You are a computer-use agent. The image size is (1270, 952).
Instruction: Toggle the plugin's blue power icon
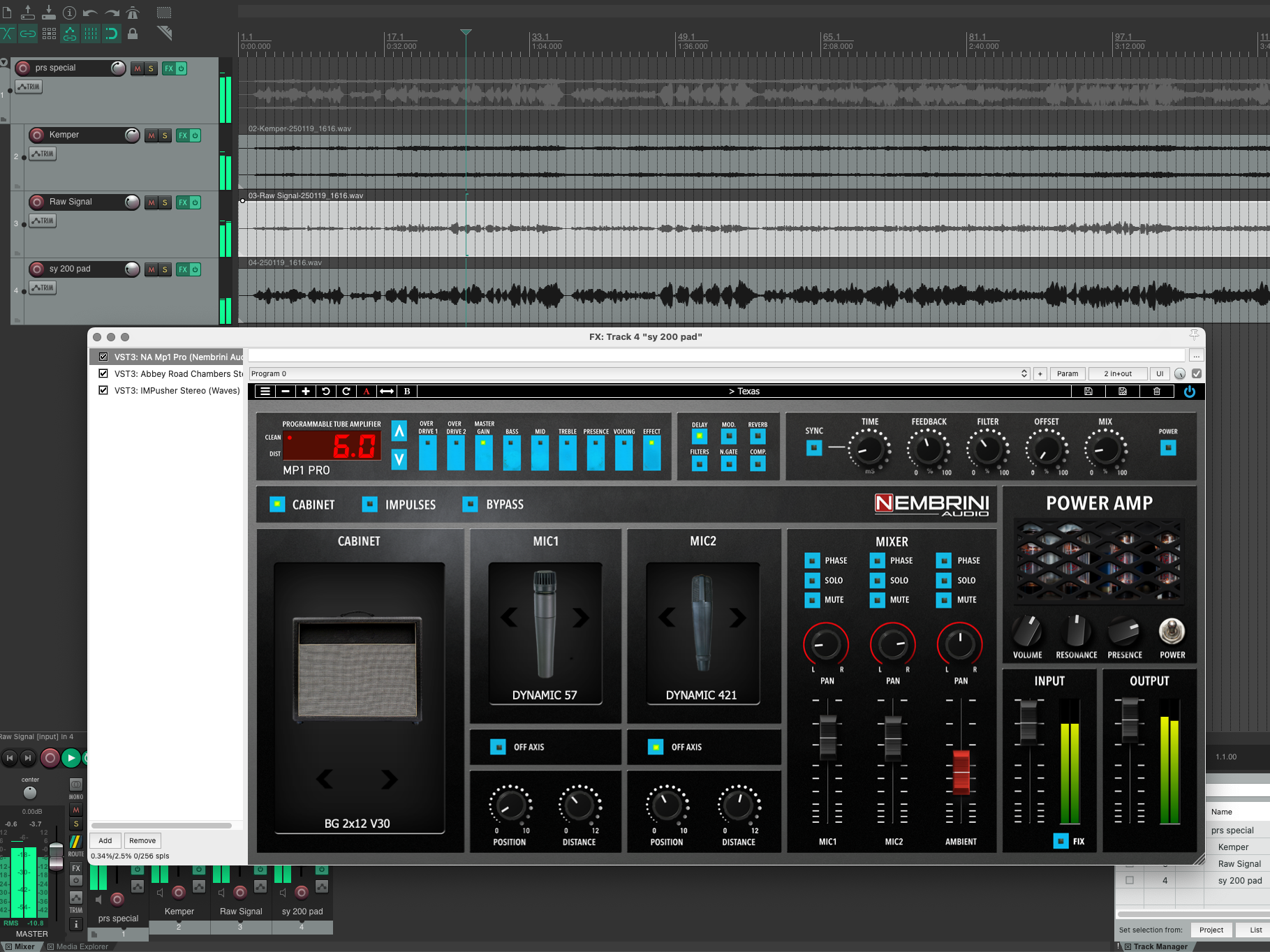coord(1190,392)
